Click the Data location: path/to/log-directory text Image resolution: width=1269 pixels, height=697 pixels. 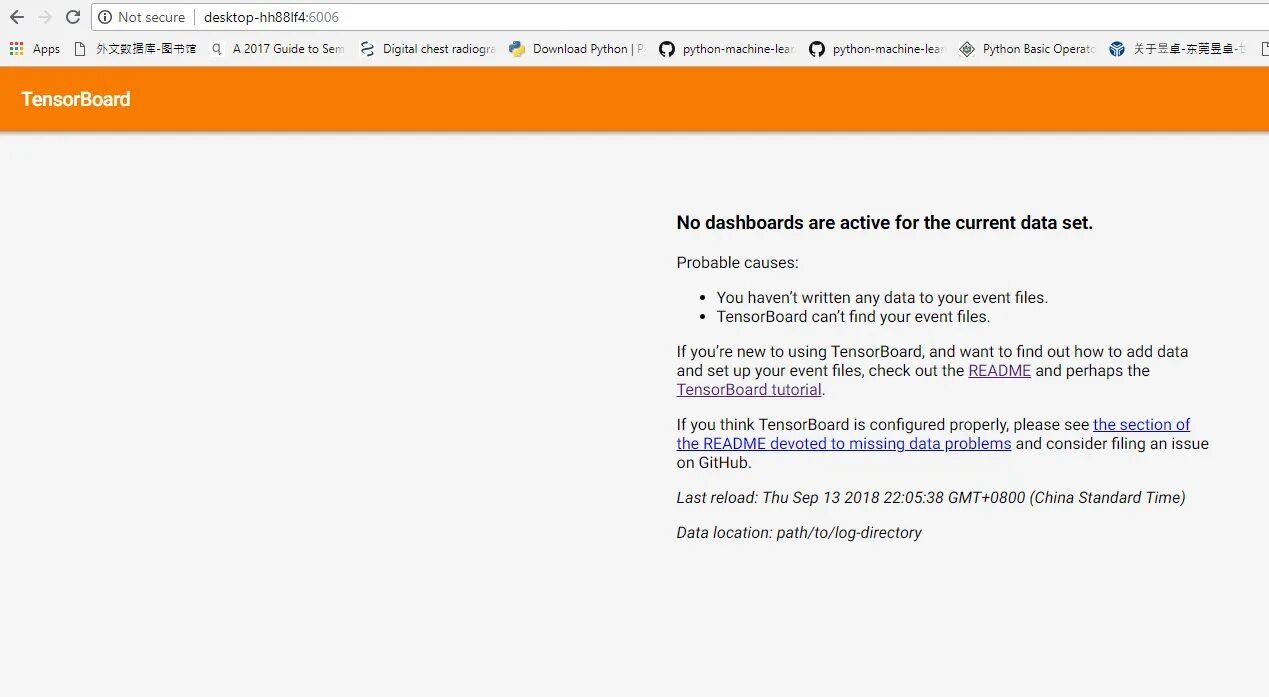coord(799,532)
